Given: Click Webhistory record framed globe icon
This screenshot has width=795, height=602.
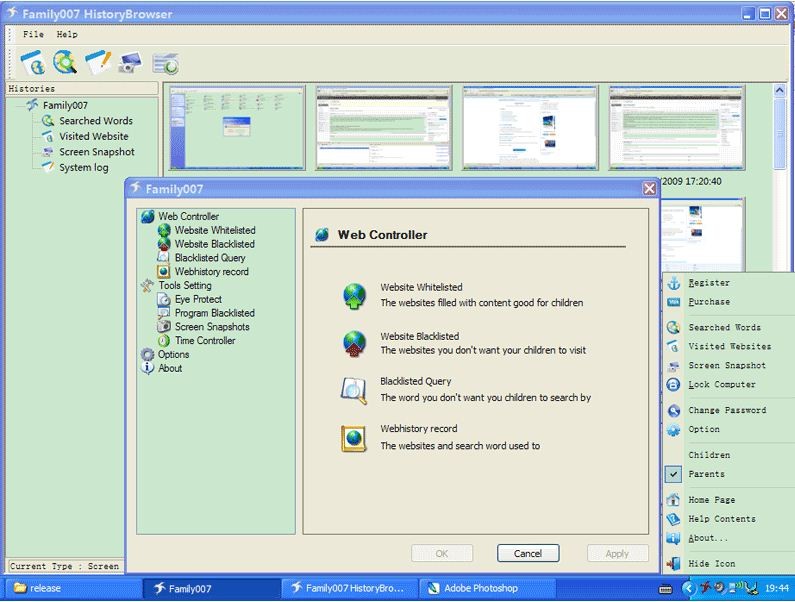Looking at the screenshot, I should [x=353, y=438].
